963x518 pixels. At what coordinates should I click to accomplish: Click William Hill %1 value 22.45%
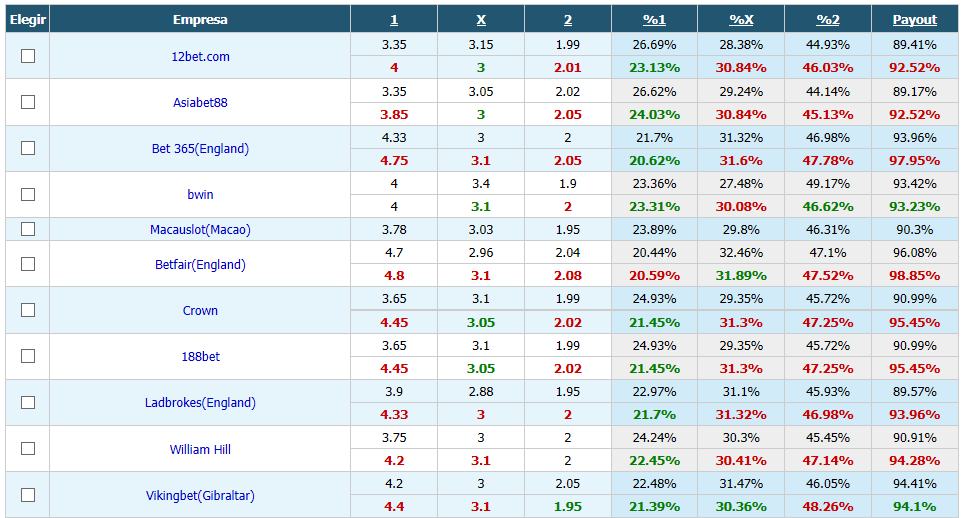654,461
